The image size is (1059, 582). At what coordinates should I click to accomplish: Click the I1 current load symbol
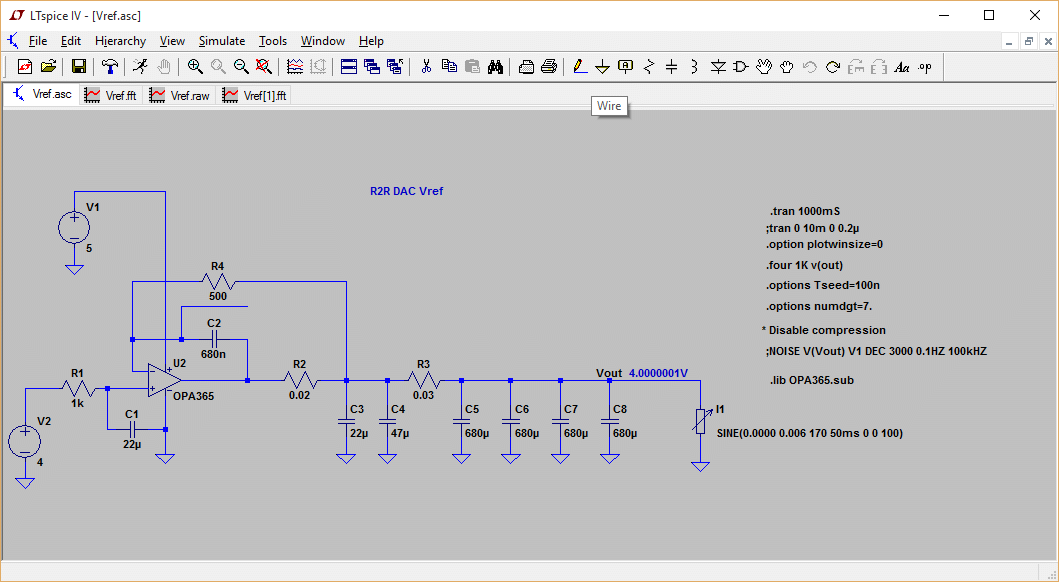click(x=701, y=422)
